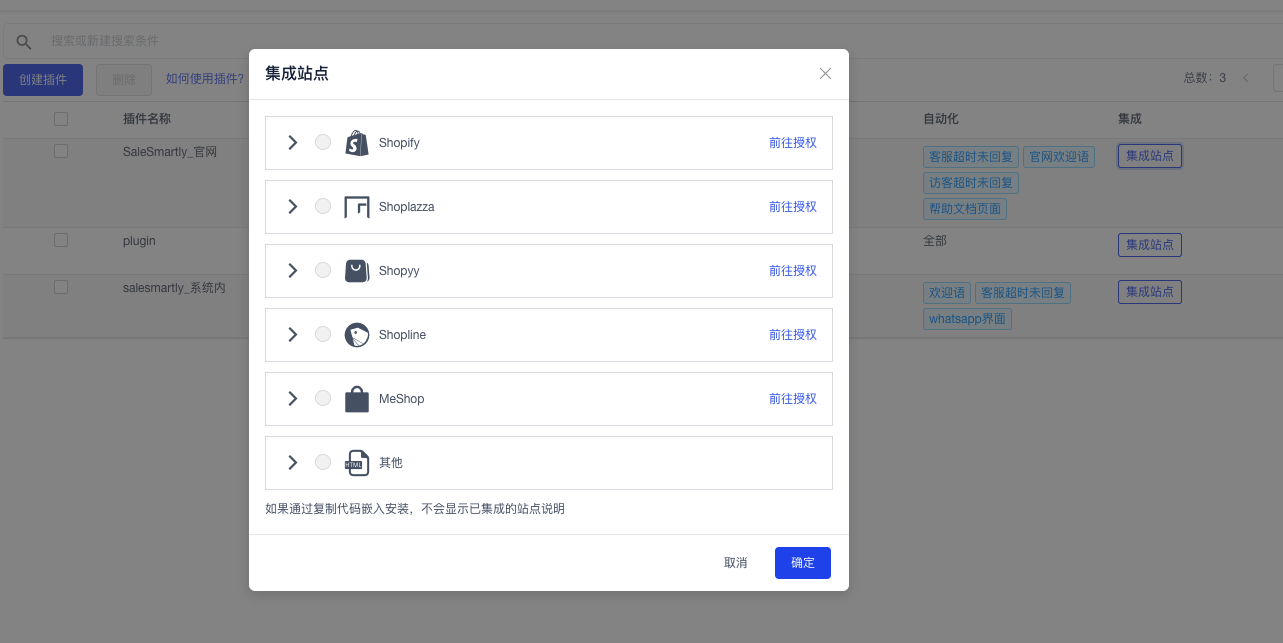Click the search magnifier icon

[x=24, y=41]
